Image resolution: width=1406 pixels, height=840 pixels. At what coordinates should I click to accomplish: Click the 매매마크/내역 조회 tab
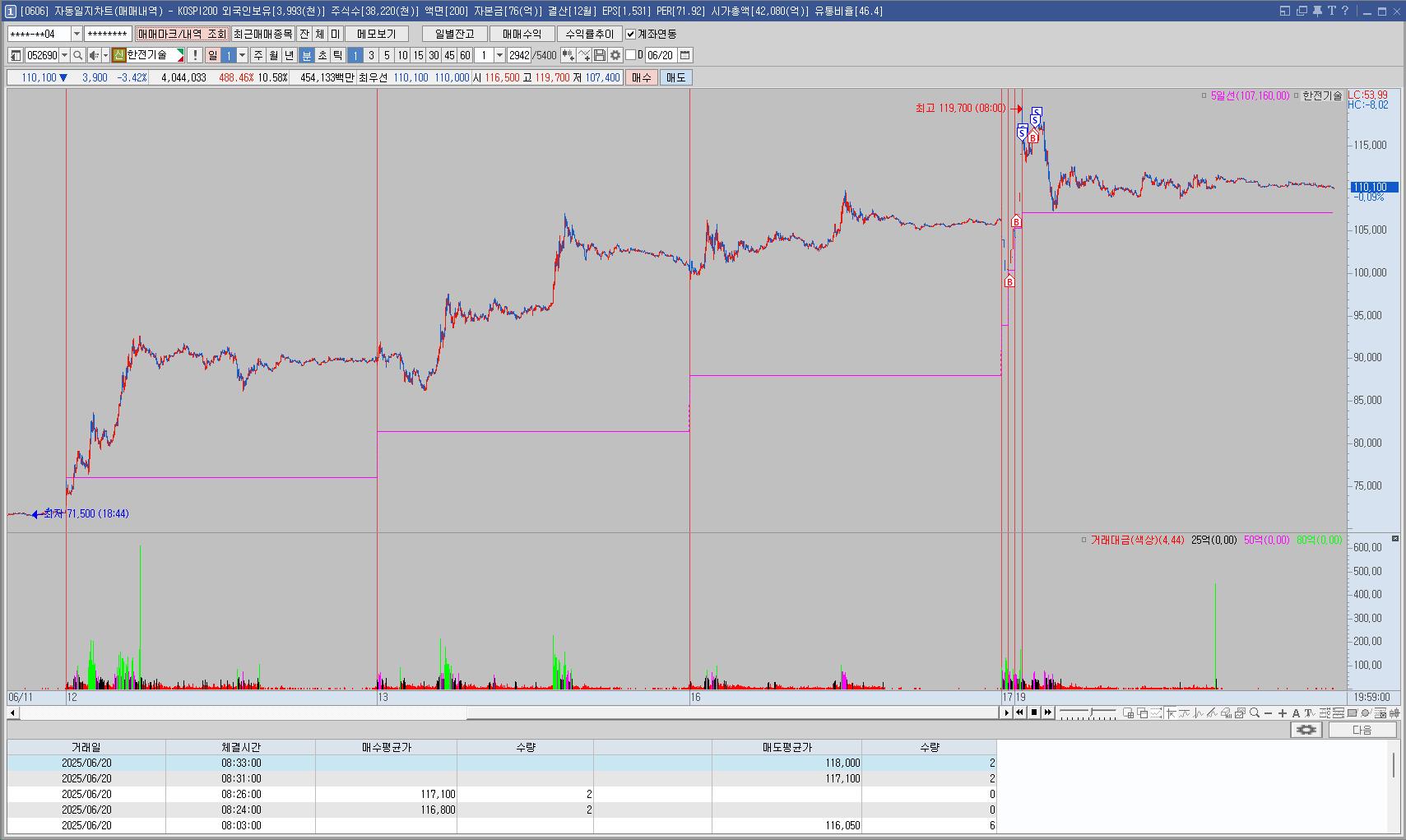pyautogui.click(x=182, y=34)
